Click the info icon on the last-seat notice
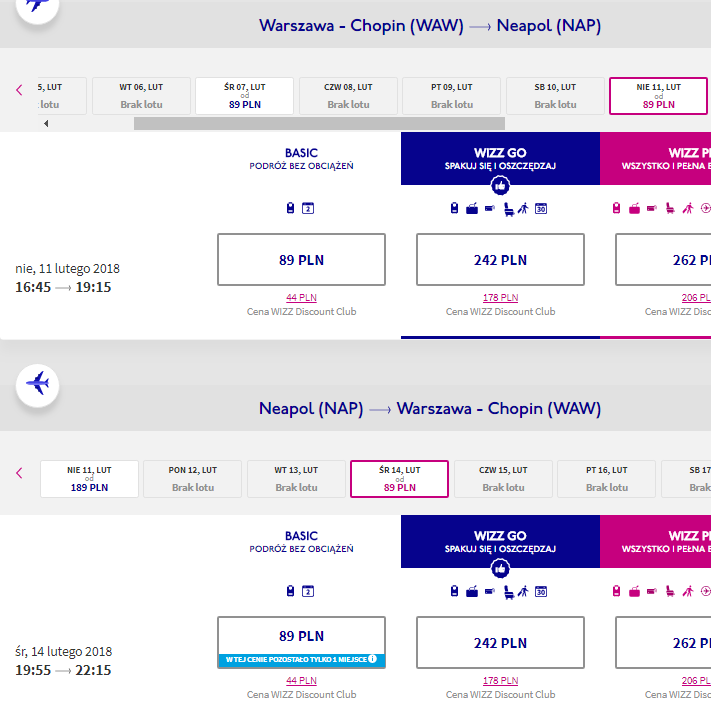Image resolution: width=711 pixels, height=707 pixels. click(372, 658)
